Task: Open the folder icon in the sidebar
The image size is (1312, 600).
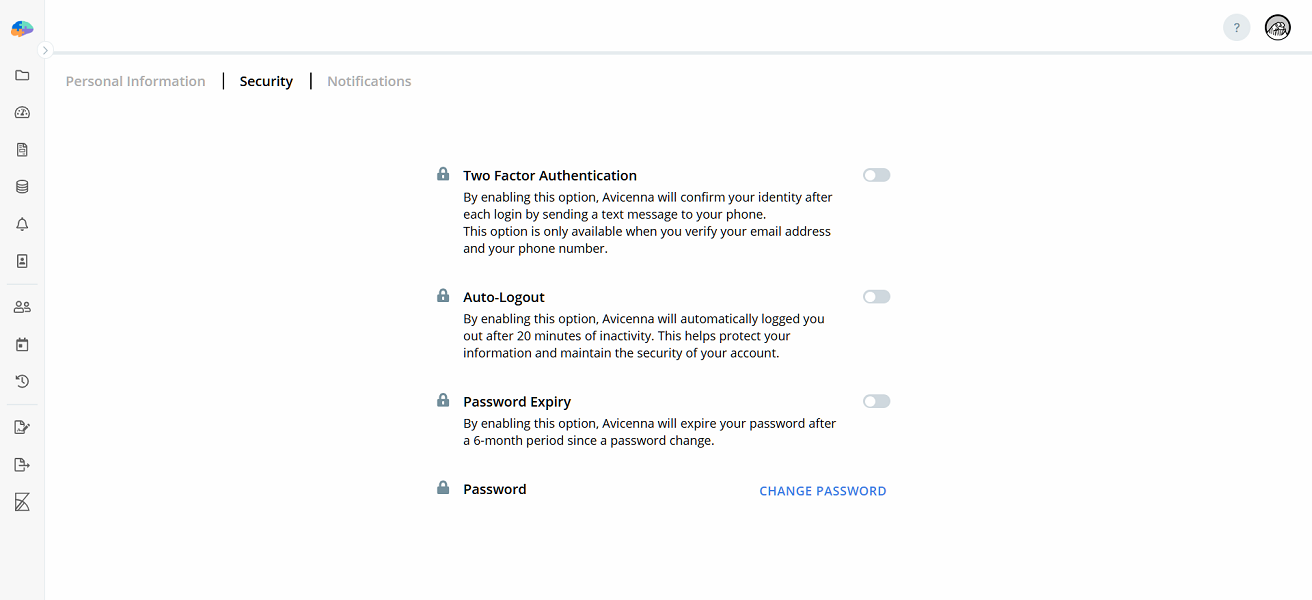Action: pyautogui.click(x=22, y=75)
